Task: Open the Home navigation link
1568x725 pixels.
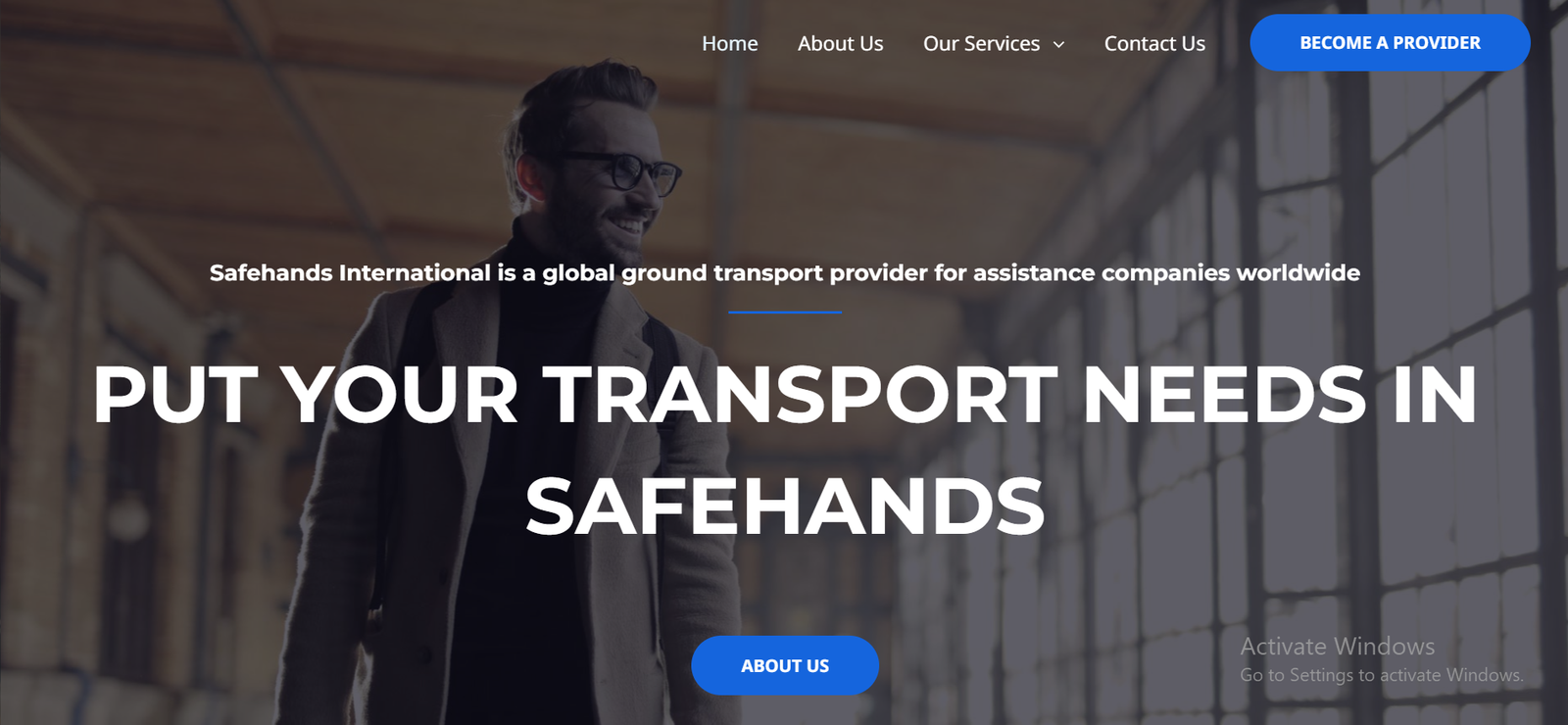Action: pyautogui.click(x=729, y=43)
